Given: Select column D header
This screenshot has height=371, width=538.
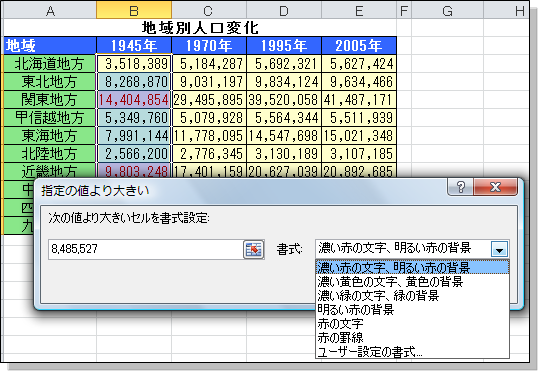Looking at the screenshot, I should coord(284,10).
